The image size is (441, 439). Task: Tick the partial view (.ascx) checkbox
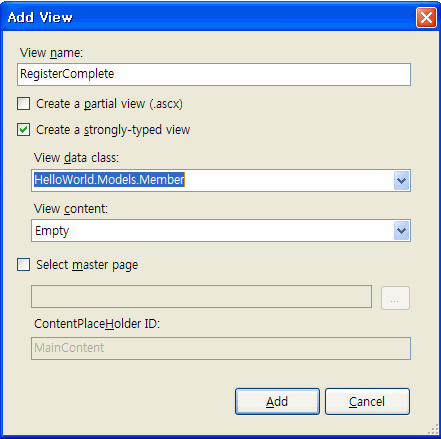click(24, 104)
